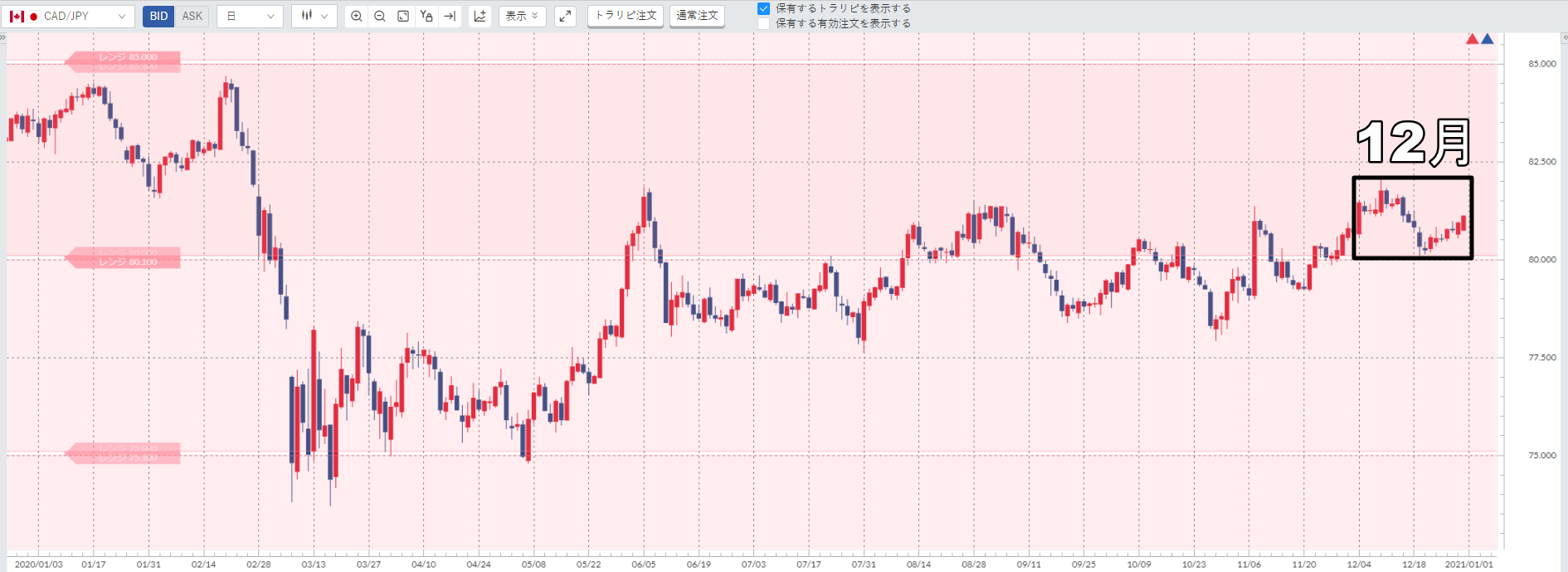
Task: Uncheck 保有するトラリピを表示する checkbox
Action: point(763,8)
